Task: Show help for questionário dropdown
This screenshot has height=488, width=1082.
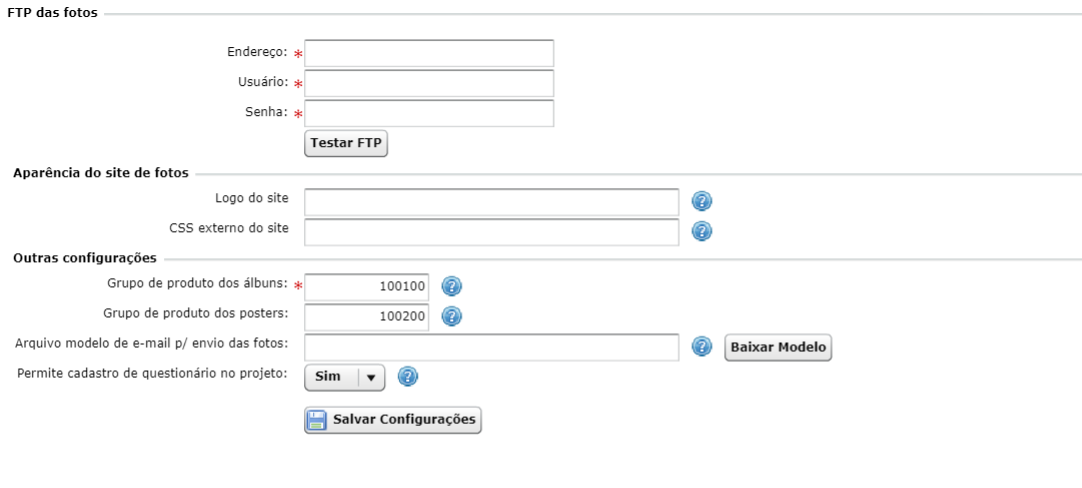Action: (409, 377)
